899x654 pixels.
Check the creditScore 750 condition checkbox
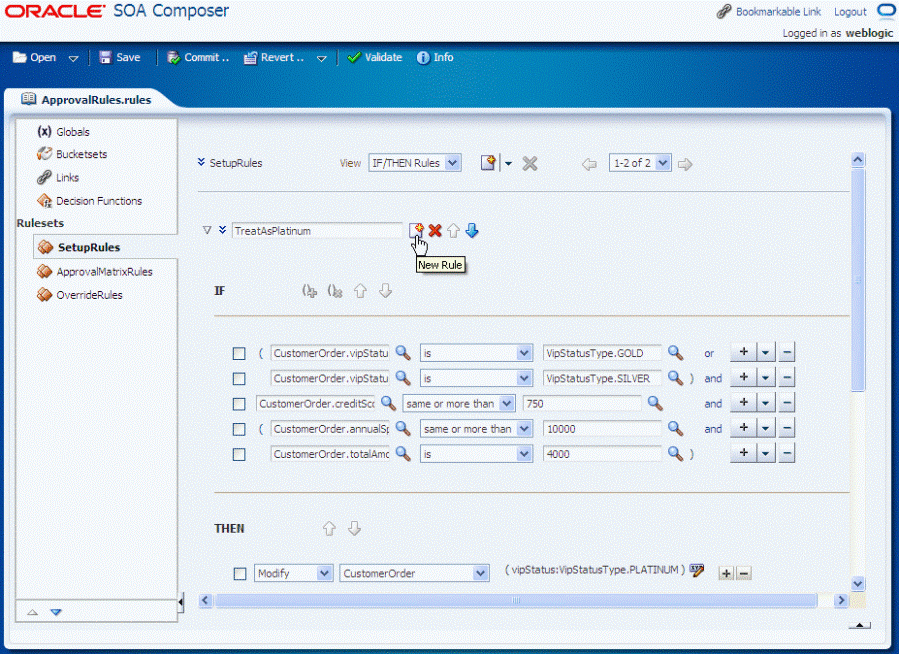(x=239, y=404)
